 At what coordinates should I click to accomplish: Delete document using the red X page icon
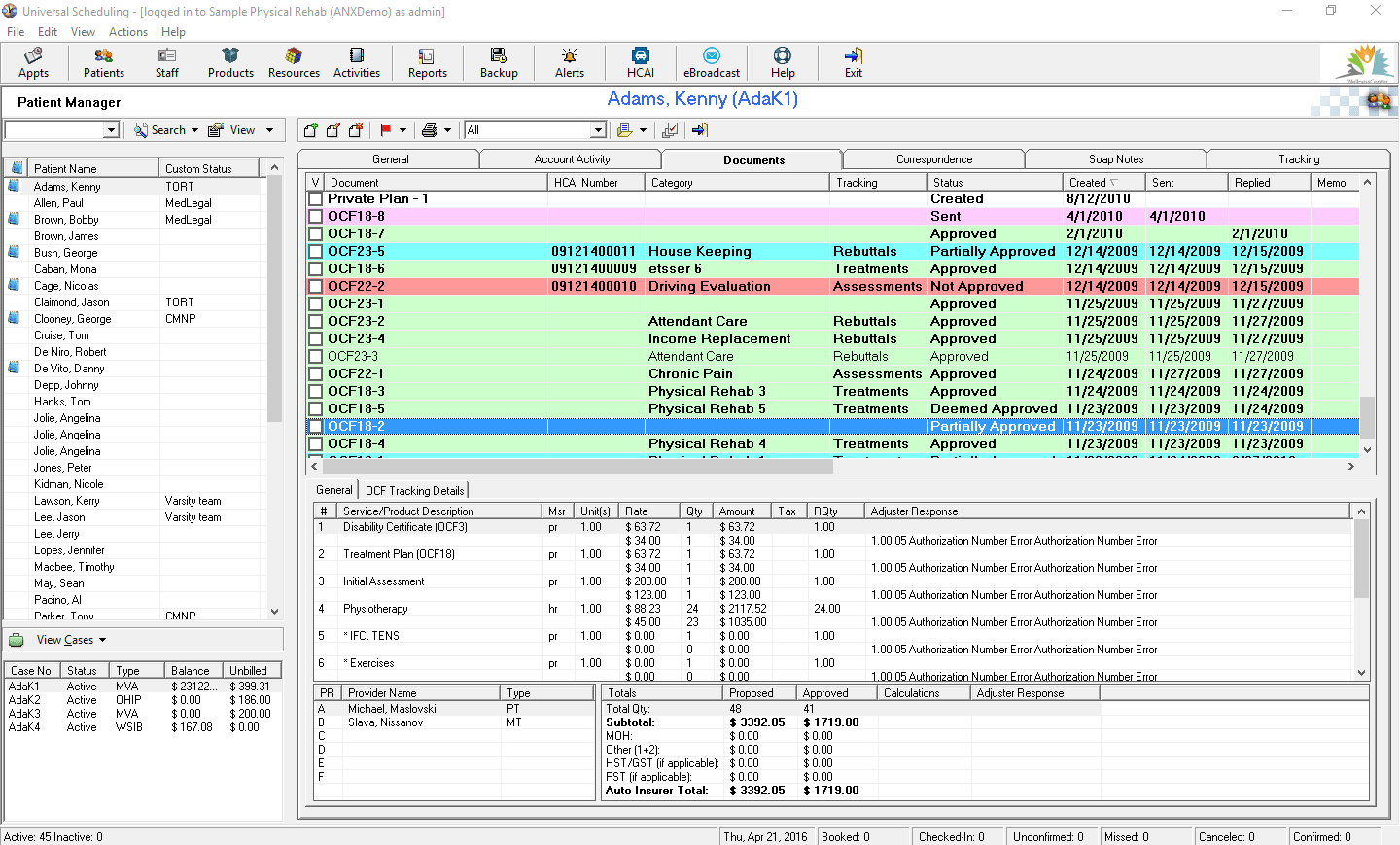pyautogui.click(x=357, y=129)
